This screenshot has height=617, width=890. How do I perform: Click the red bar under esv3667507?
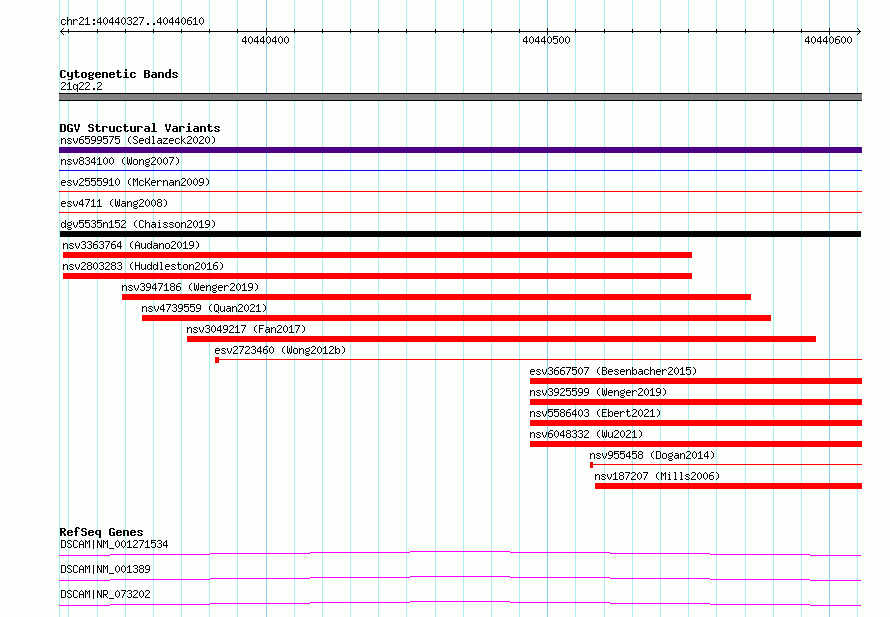(x=696, y=381)
